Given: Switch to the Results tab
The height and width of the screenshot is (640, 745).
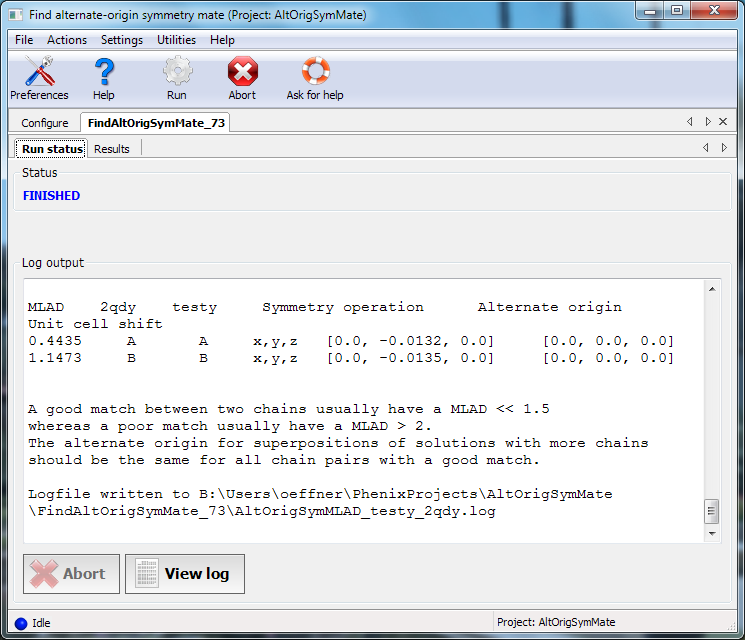Looking at the screenshot, I should click(x=112, y=149).
